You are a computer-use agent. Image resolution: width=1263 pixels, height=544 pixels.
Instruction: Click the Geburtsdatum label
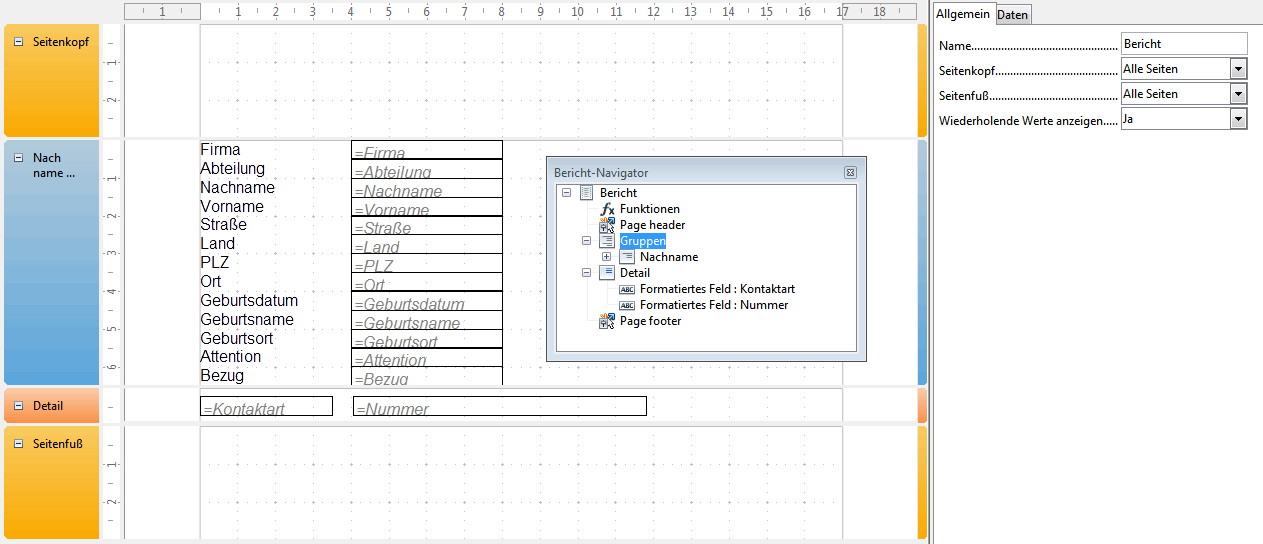coord(249,300)
